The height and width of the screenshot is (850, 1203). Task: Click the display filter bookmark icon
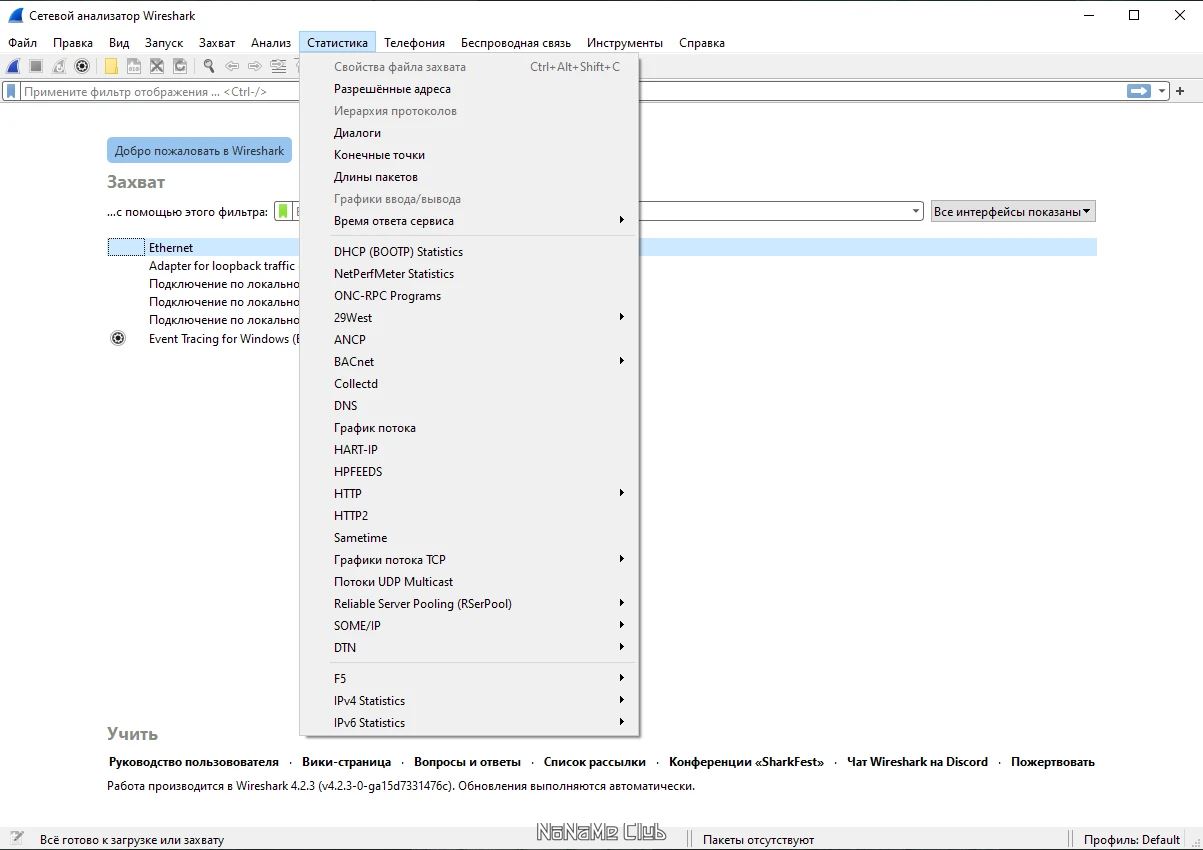[11, 91]
